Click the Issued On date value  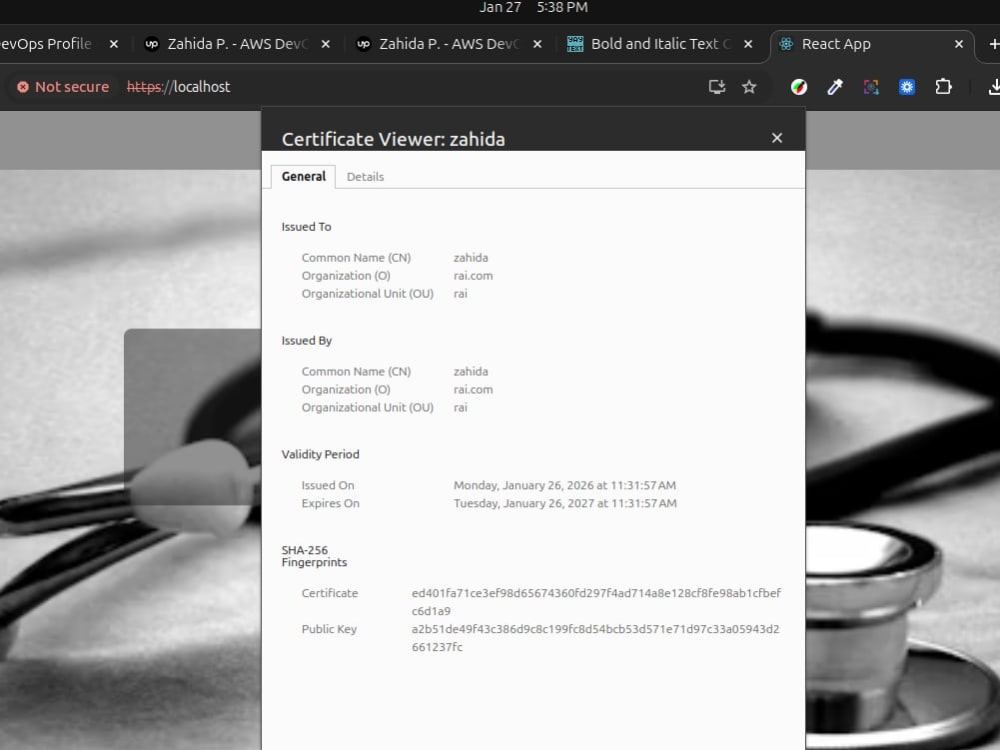click(x=564, y=485)
